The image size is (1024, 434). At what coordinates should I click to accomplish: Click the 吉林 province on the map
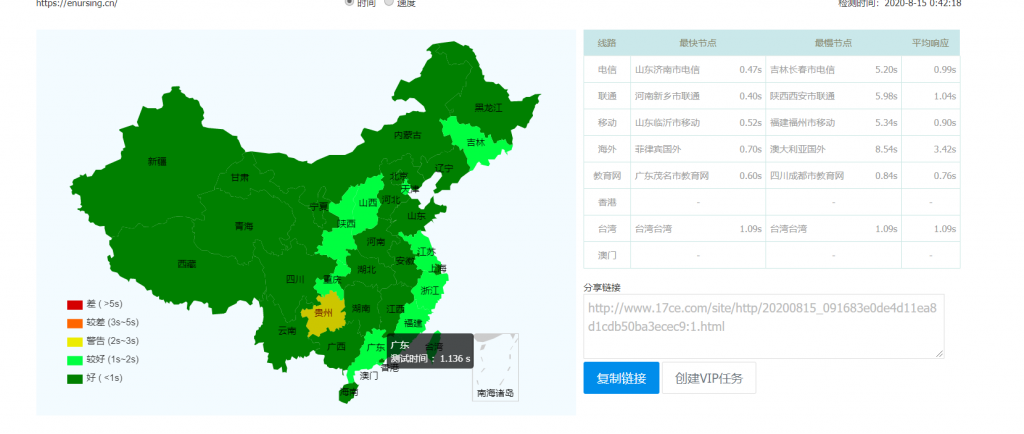(x=474, y=143)
